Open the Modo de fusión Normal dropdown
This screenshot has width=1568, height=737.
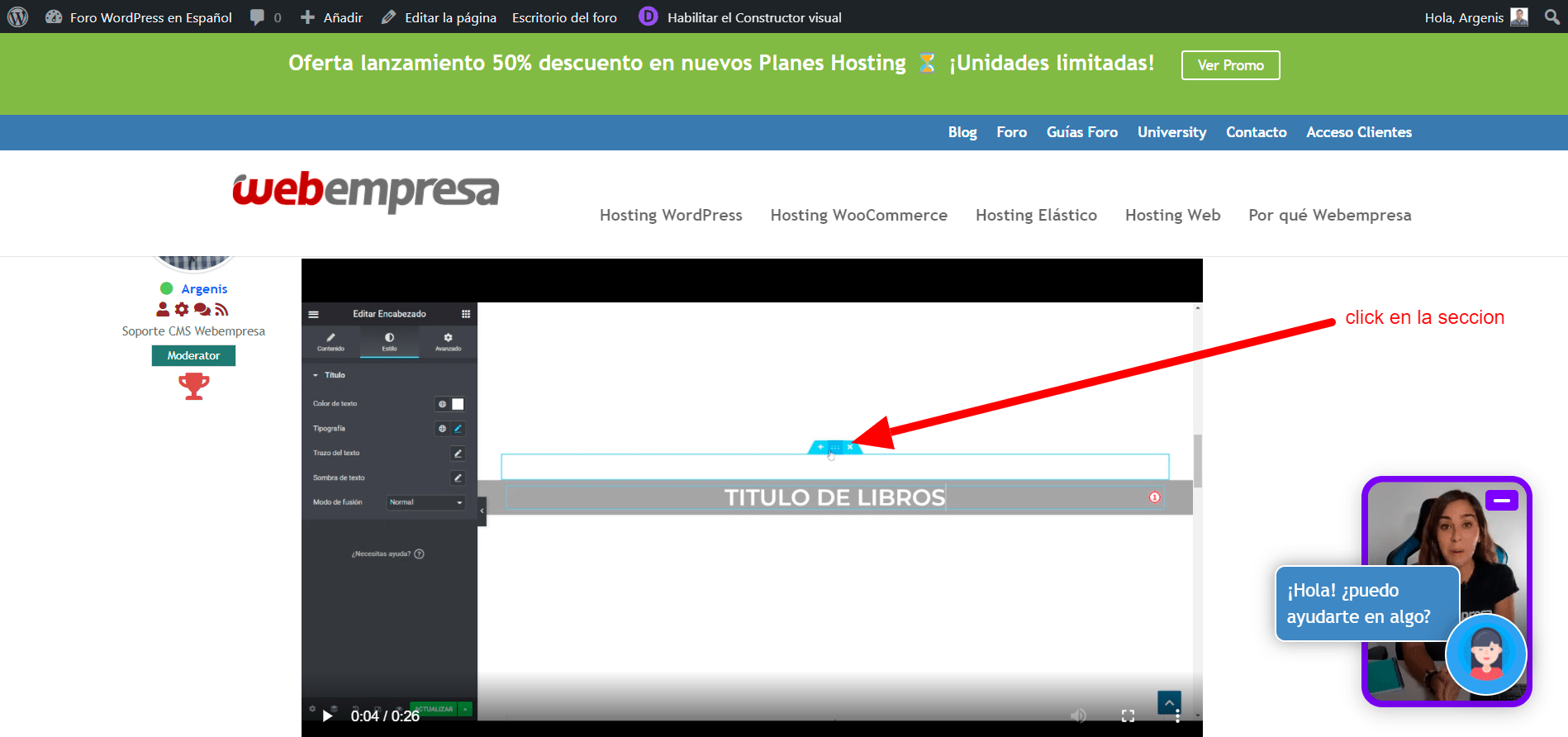coord(426,502)
